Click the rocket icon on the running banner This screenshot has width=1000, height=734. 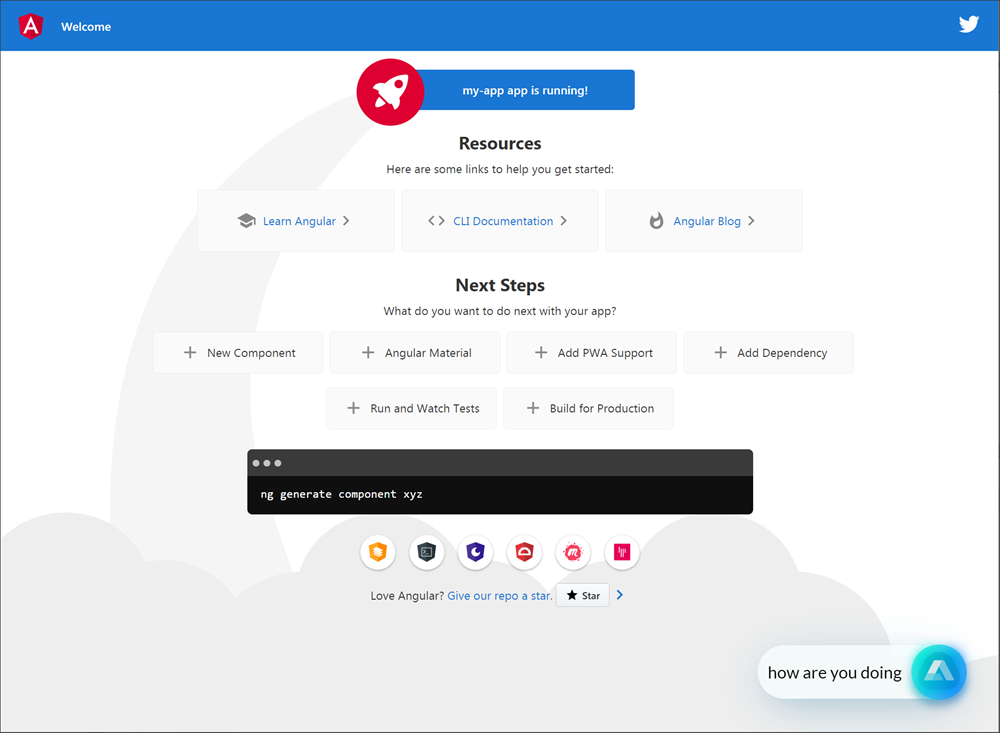tap(390, 91)
